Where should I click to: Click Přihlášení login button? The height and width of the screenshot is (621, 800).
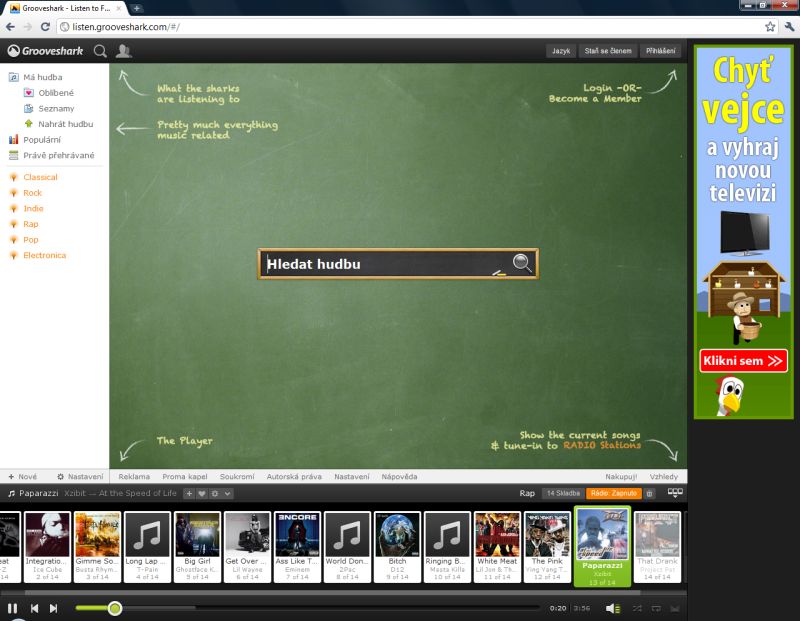click(x=660, y=51)
